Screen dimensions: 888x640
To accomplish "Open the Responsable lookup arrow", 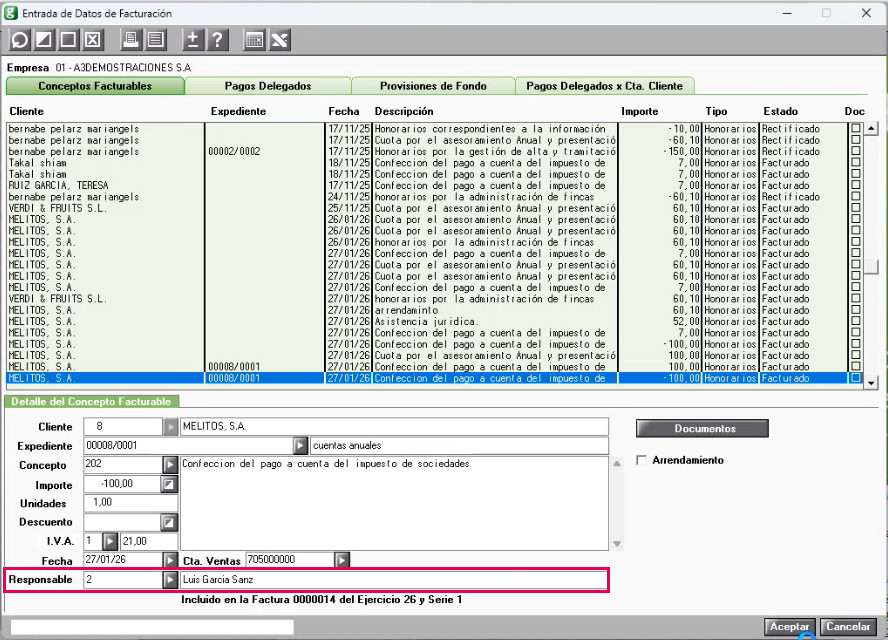I will (170, 579).
